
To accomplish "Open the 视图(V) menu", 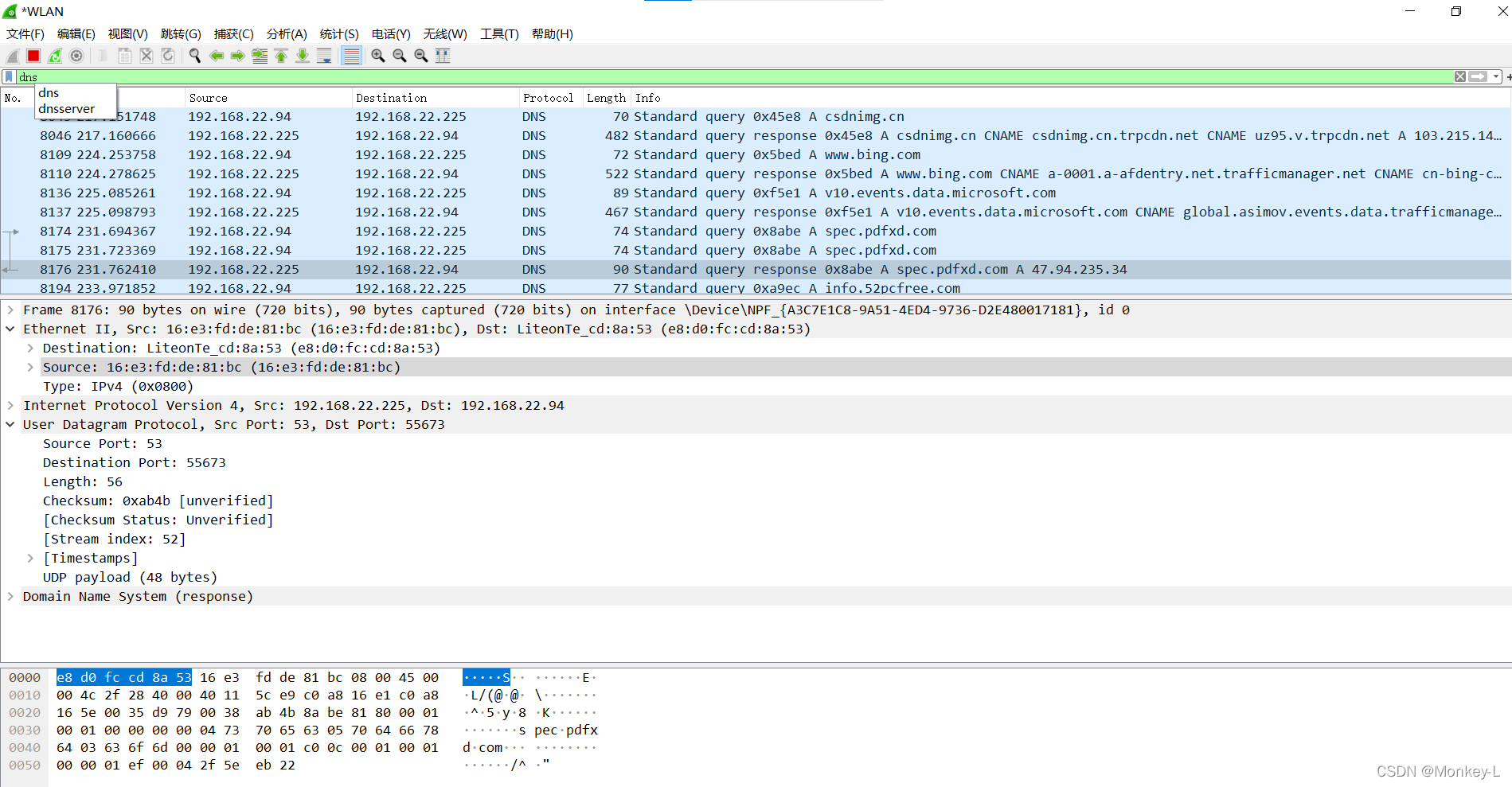I will pos(128,34).
